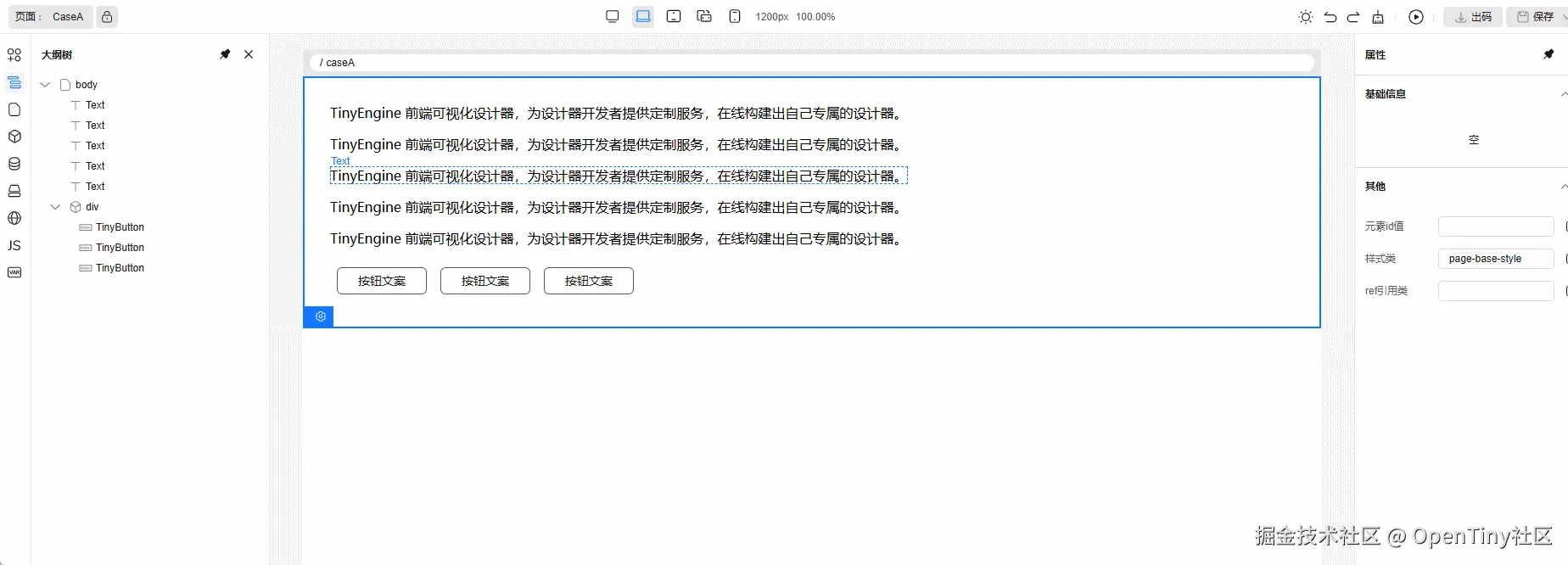Click the / caseA address bar
Image resolution: width=1568 pixels, height=565 pixels.
point(812,63)
